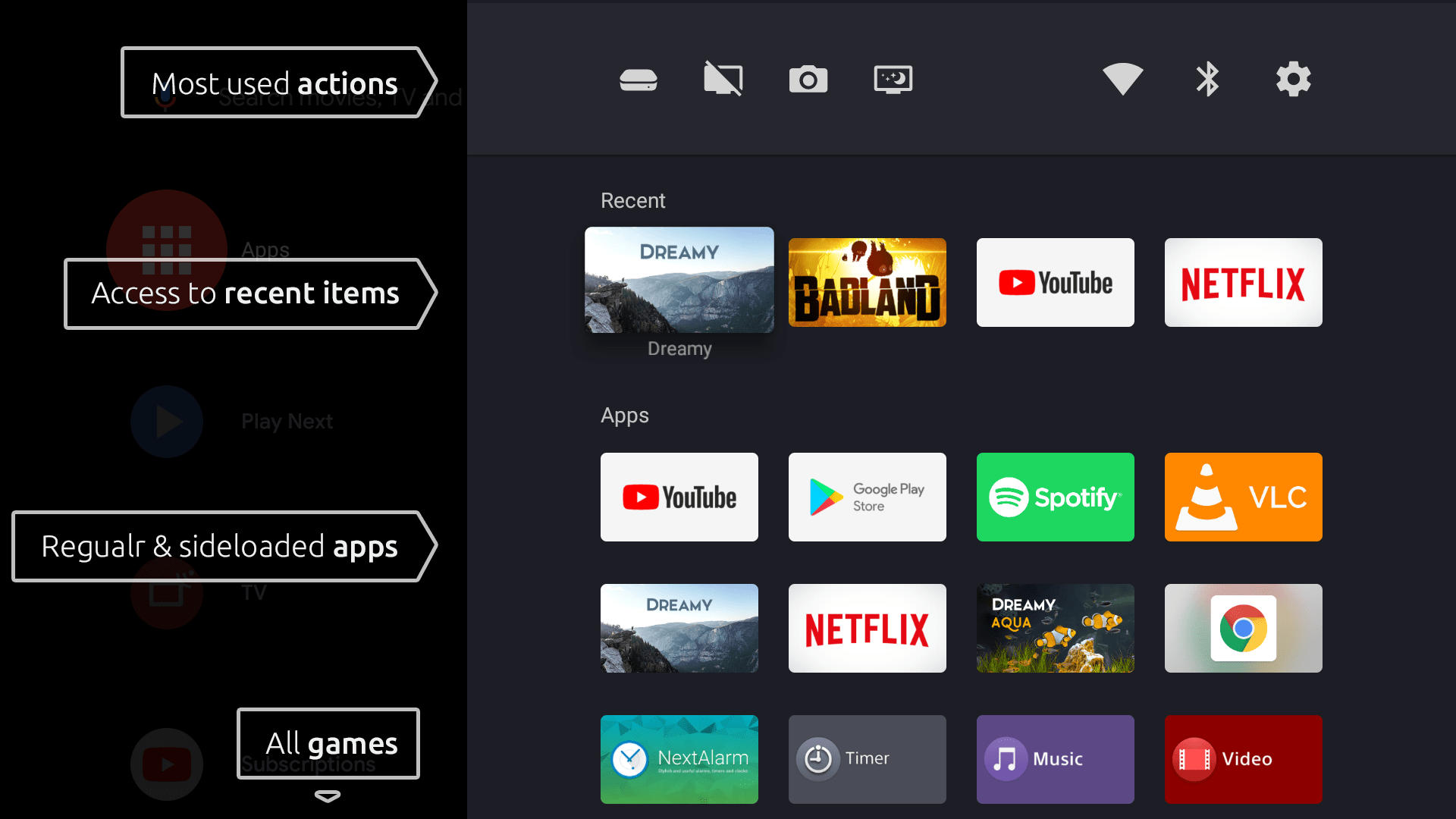Launch VLC from the Apps row
1456x819 pixels.
coord(1243,497)
